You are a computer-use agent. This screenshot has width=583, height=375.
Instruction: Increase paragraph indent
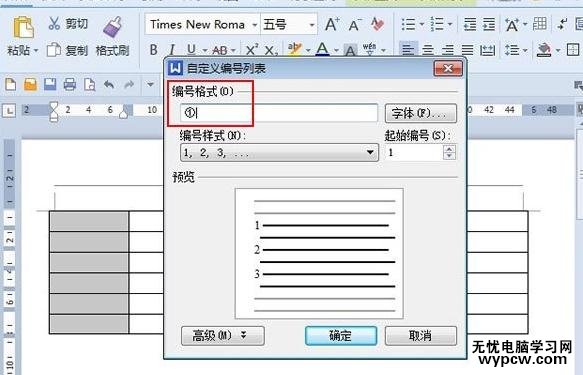coord(489,25)
